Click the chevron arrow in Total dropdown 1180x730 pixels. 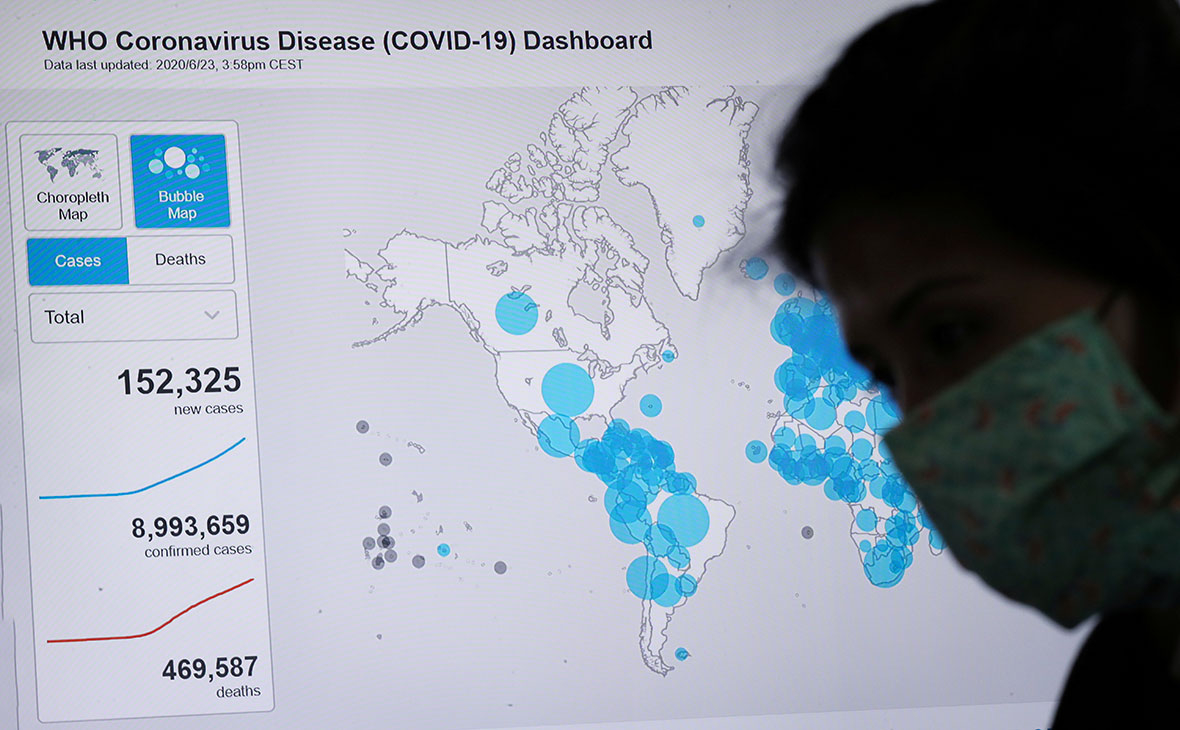point(212,315)
